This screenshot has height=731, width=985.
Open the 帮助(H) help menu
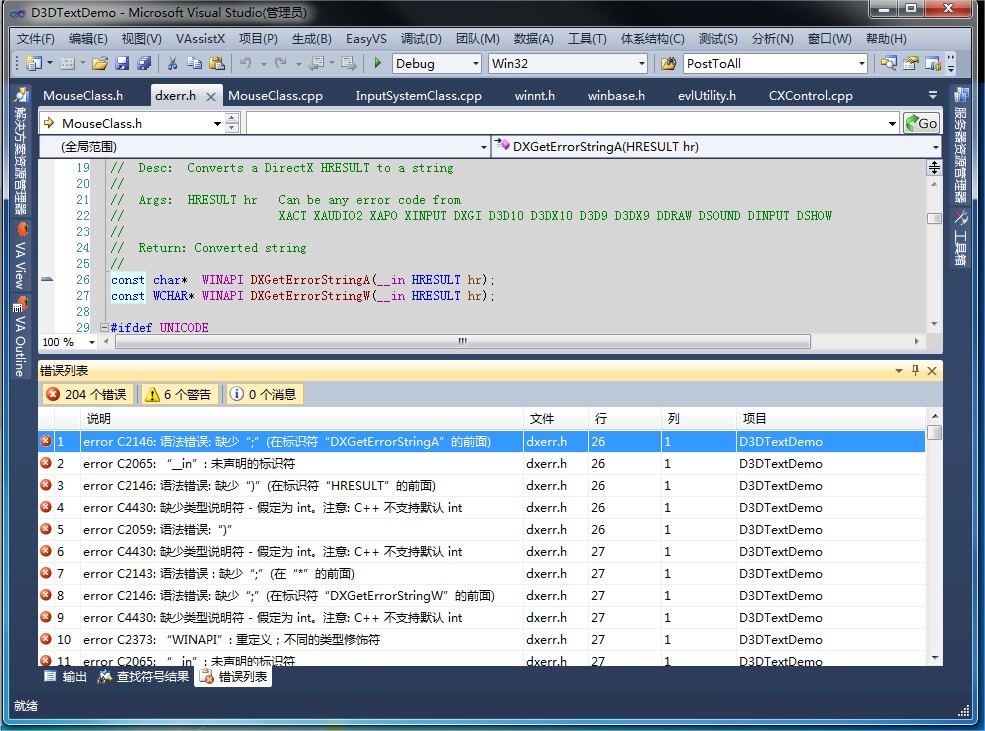886,38
